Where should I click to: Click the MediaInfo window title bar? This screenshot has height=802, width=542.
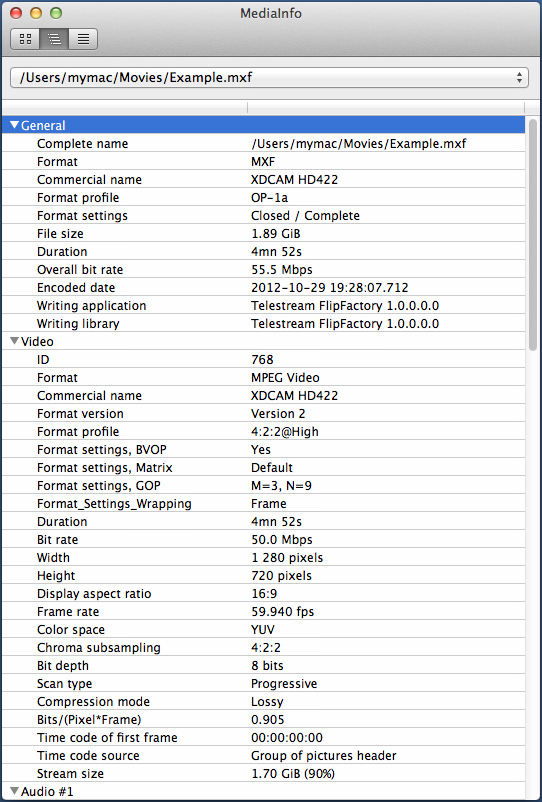271,13
